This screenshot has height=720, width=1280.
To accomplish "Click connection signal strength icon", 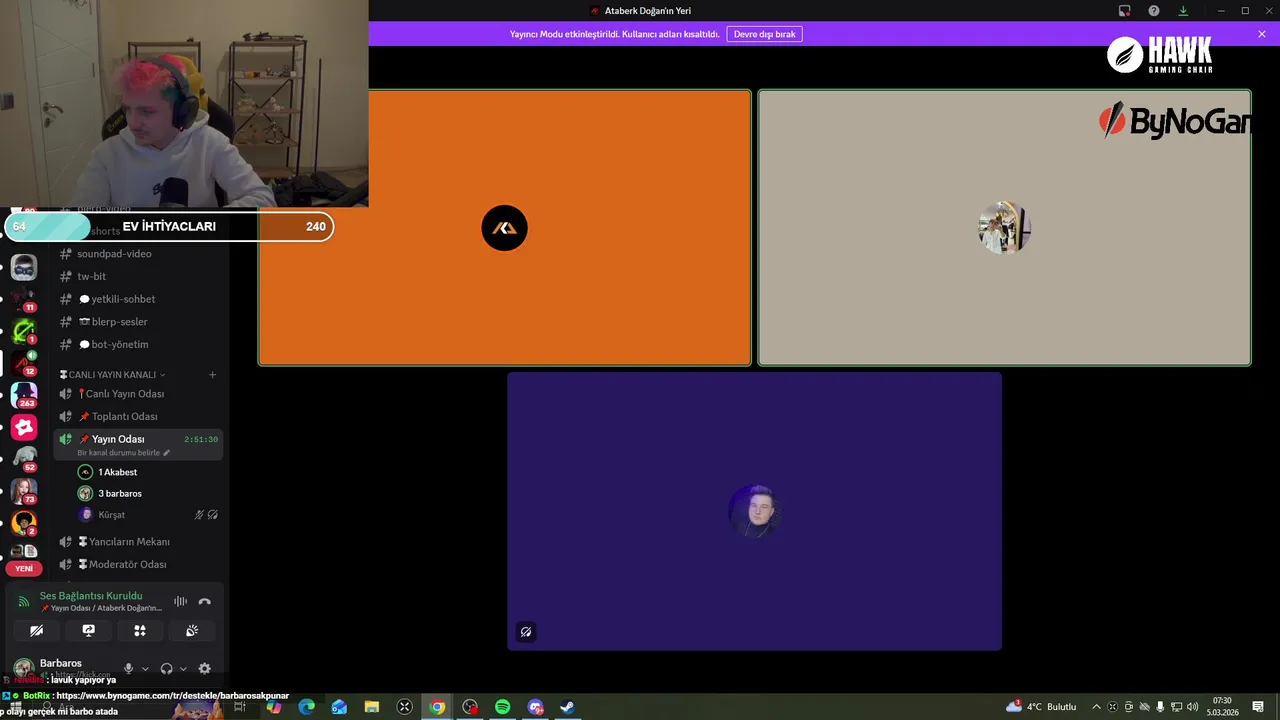I will [24, 602].
